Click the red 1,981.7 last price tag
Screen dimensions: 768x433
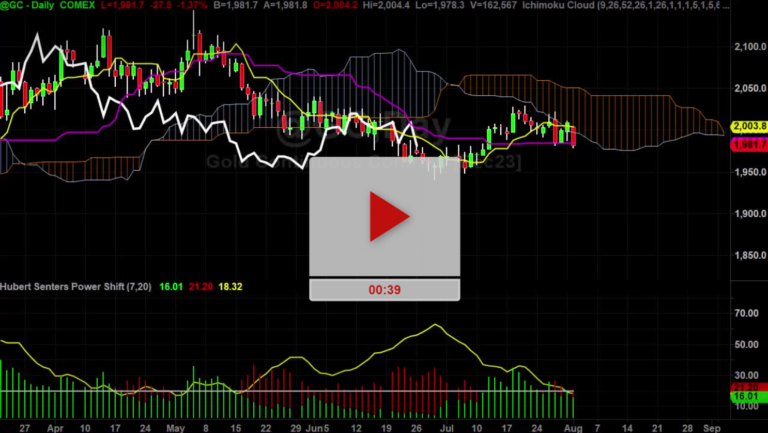pyautogui.click(x=748, y=144)
